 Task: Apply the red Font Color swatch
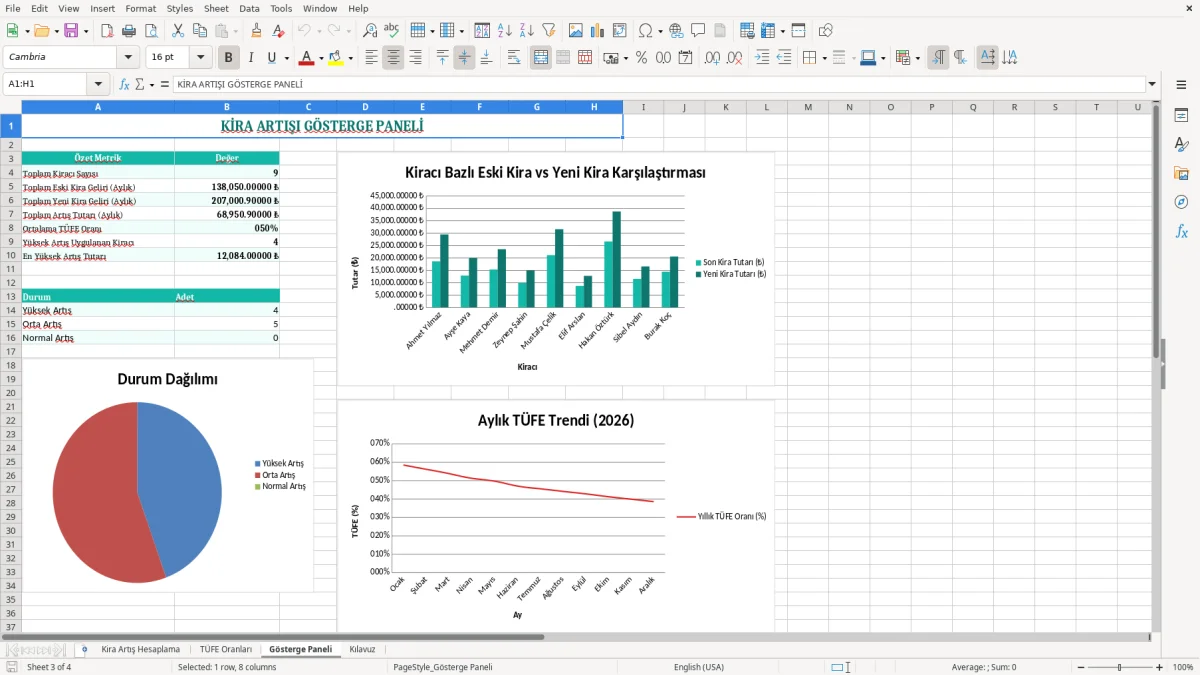click(306, 58)
